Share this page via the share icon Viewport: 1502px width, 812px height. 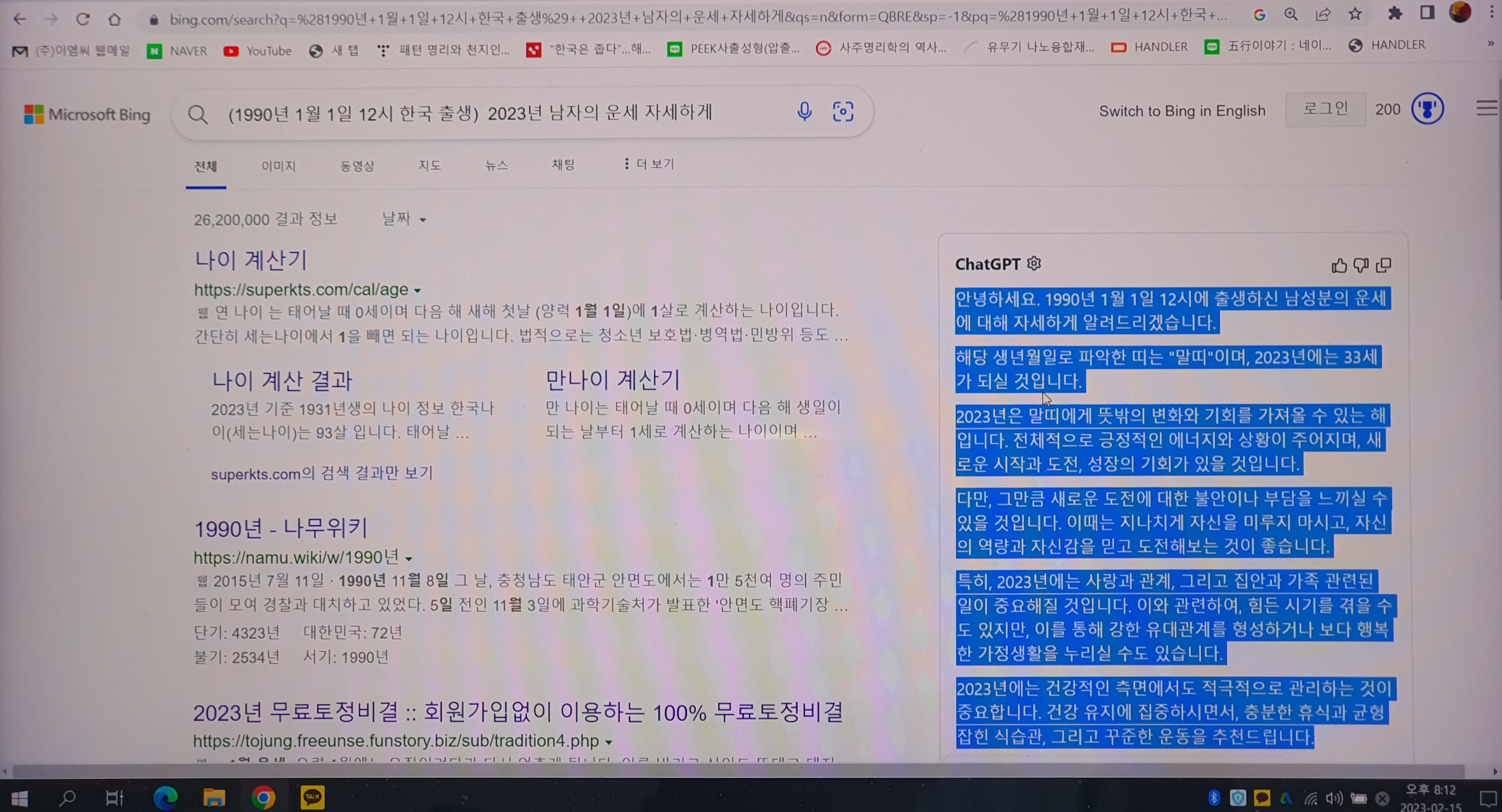point(1323,14)
